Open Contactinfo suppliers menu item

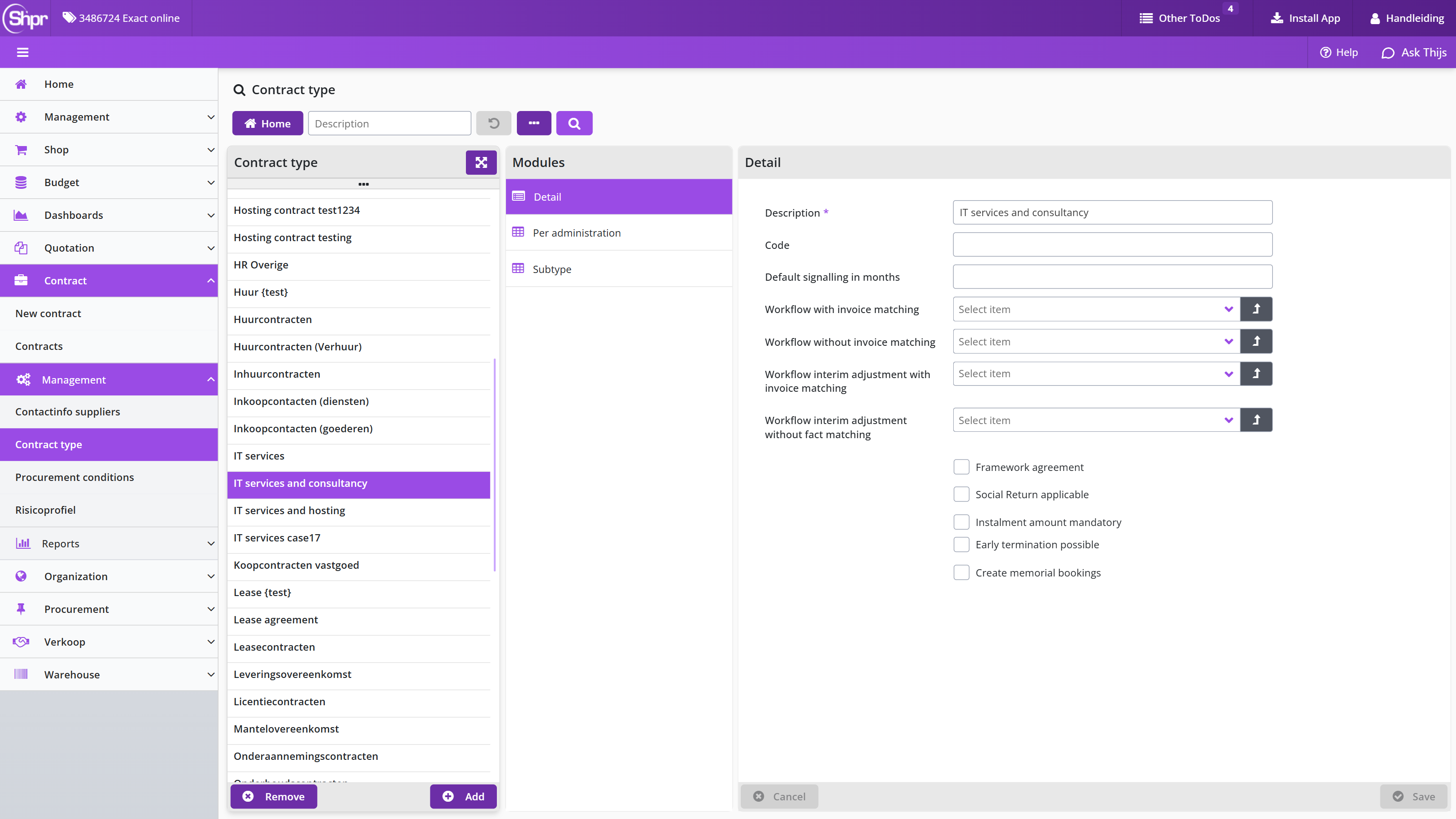(109, 411)
